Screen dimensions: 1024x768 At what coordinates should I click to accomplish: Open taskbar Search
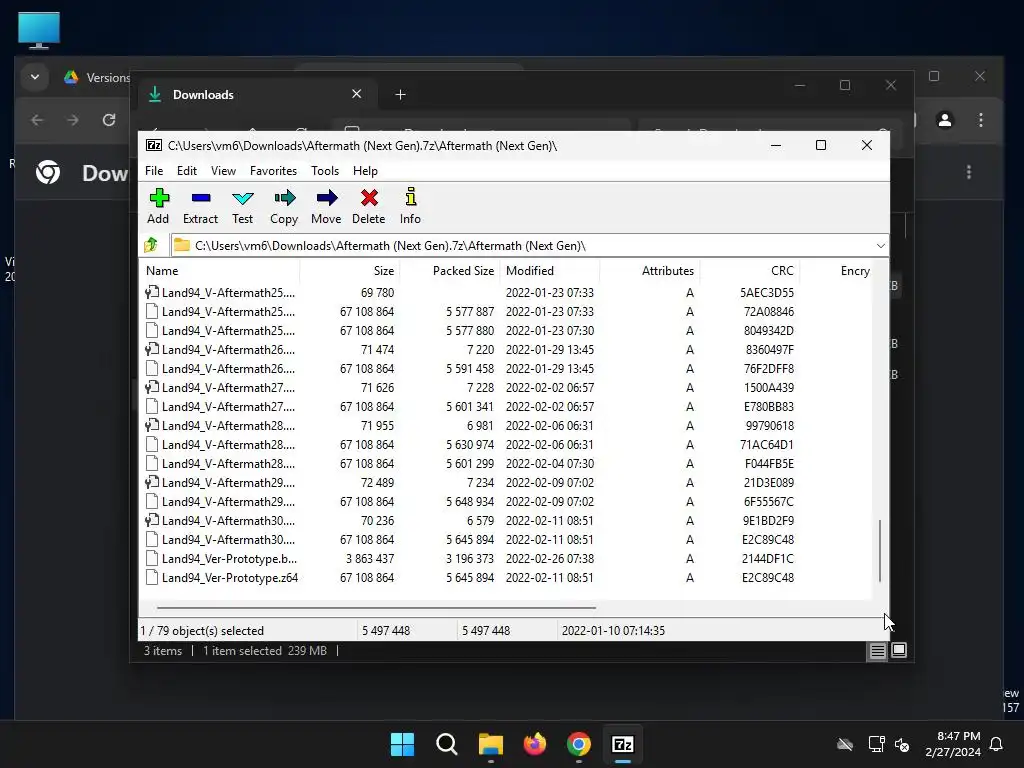click(x=447, y=744)
